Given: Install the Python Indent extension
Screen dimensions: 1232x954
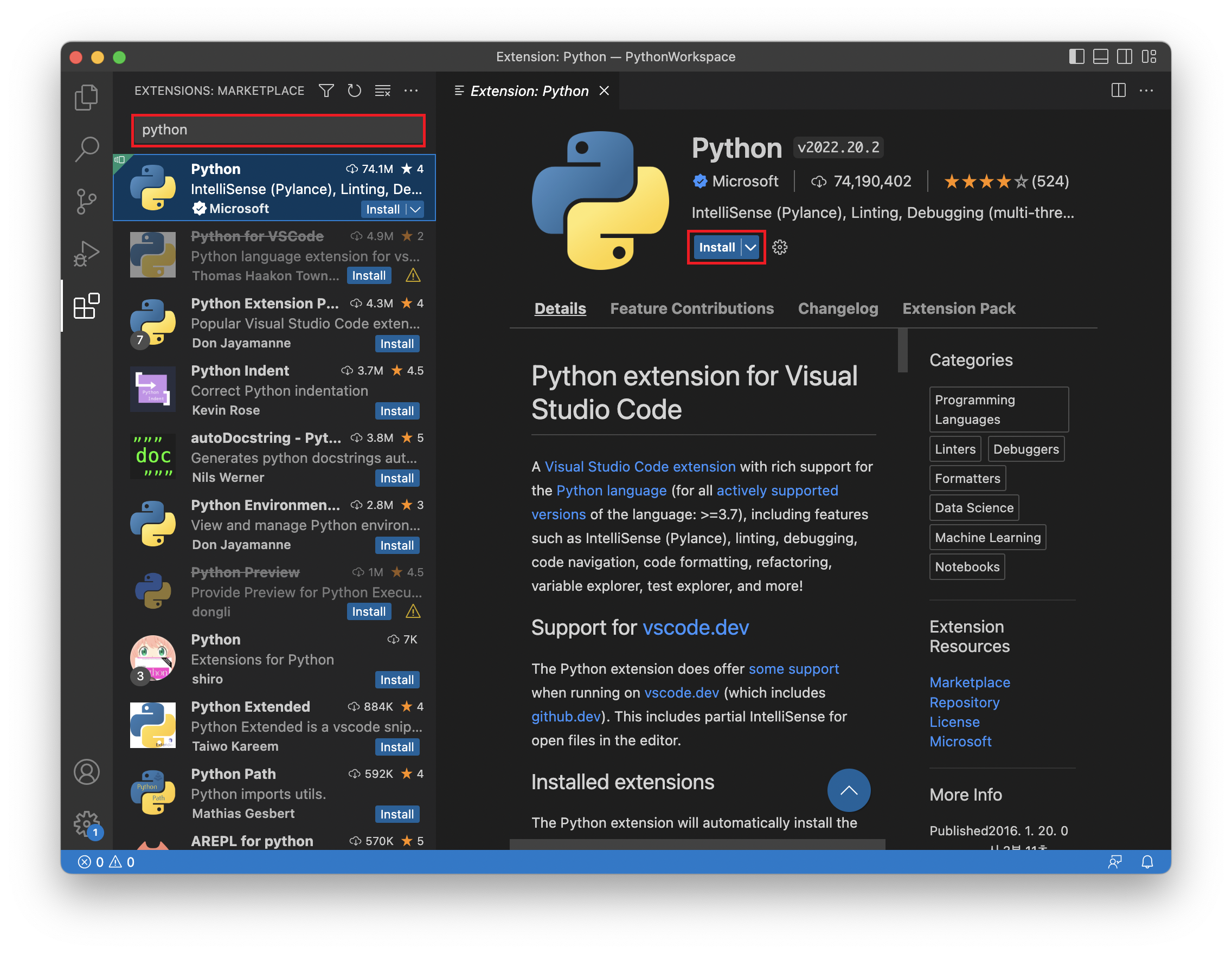Looking at the screenshot, I should [x=396, y=411].
